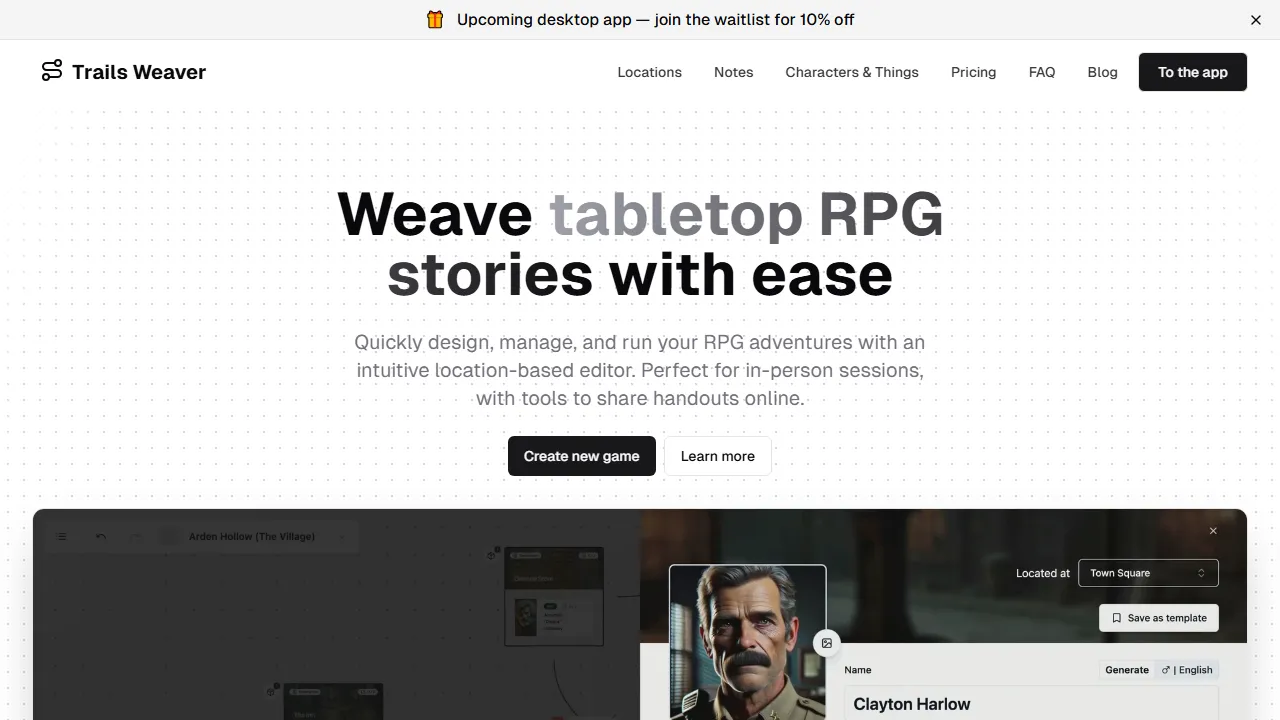Click the redo arrow icon
This screenshot has height=720, width=1280.
click(133, 536)
